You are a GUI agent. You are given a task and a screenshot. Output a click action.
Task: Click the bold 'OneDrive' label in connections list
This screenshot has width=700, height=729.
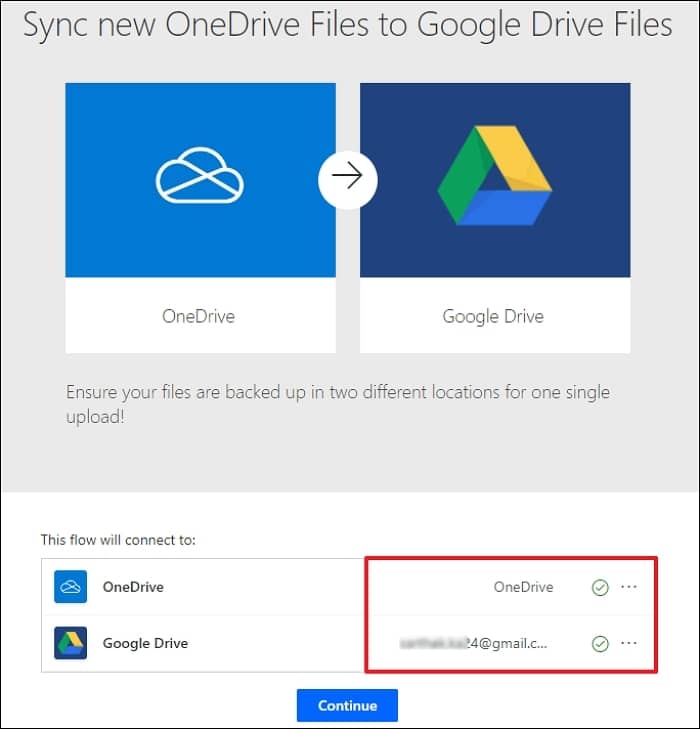(133, 587)
